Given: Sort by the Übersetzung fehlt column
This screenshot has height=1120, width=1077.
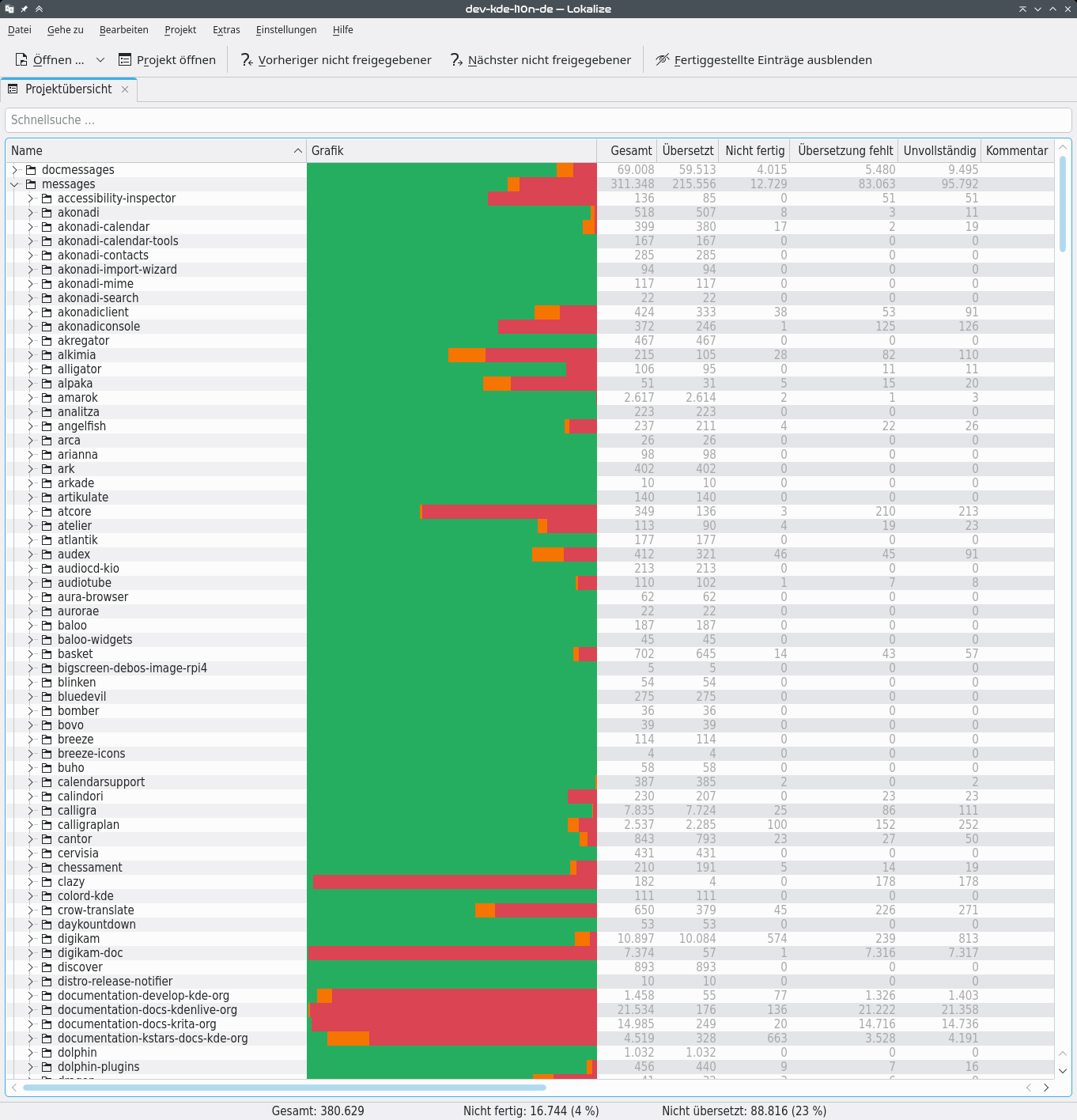Looking at the screenshot, I should point(845,151).
